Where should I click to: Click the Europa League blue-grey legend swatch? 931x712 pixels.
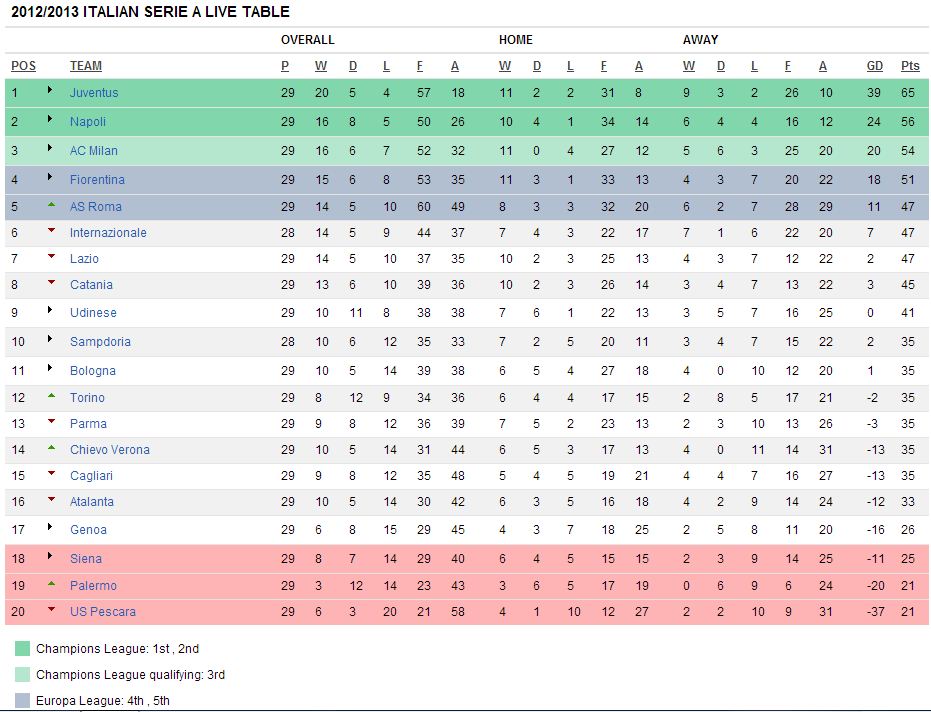pos(23,701)
